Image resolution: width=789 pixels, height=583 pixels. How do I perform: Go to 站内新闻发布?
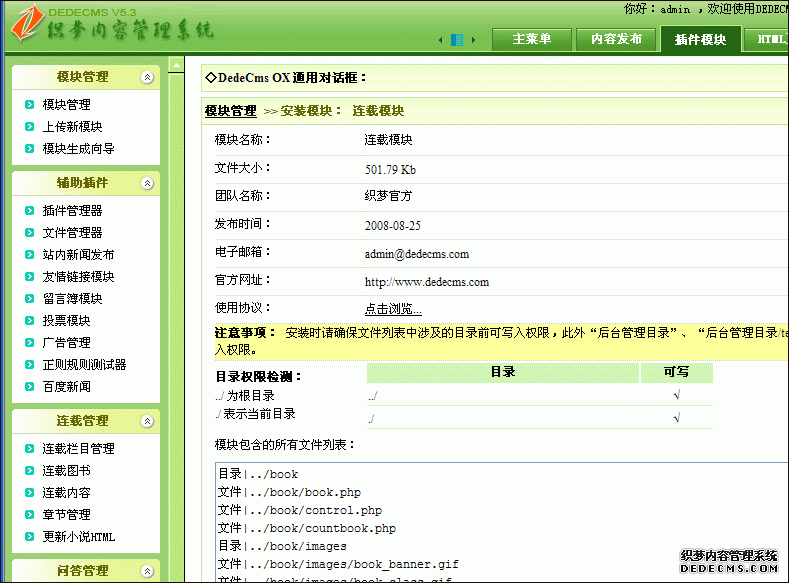[78, 255]
